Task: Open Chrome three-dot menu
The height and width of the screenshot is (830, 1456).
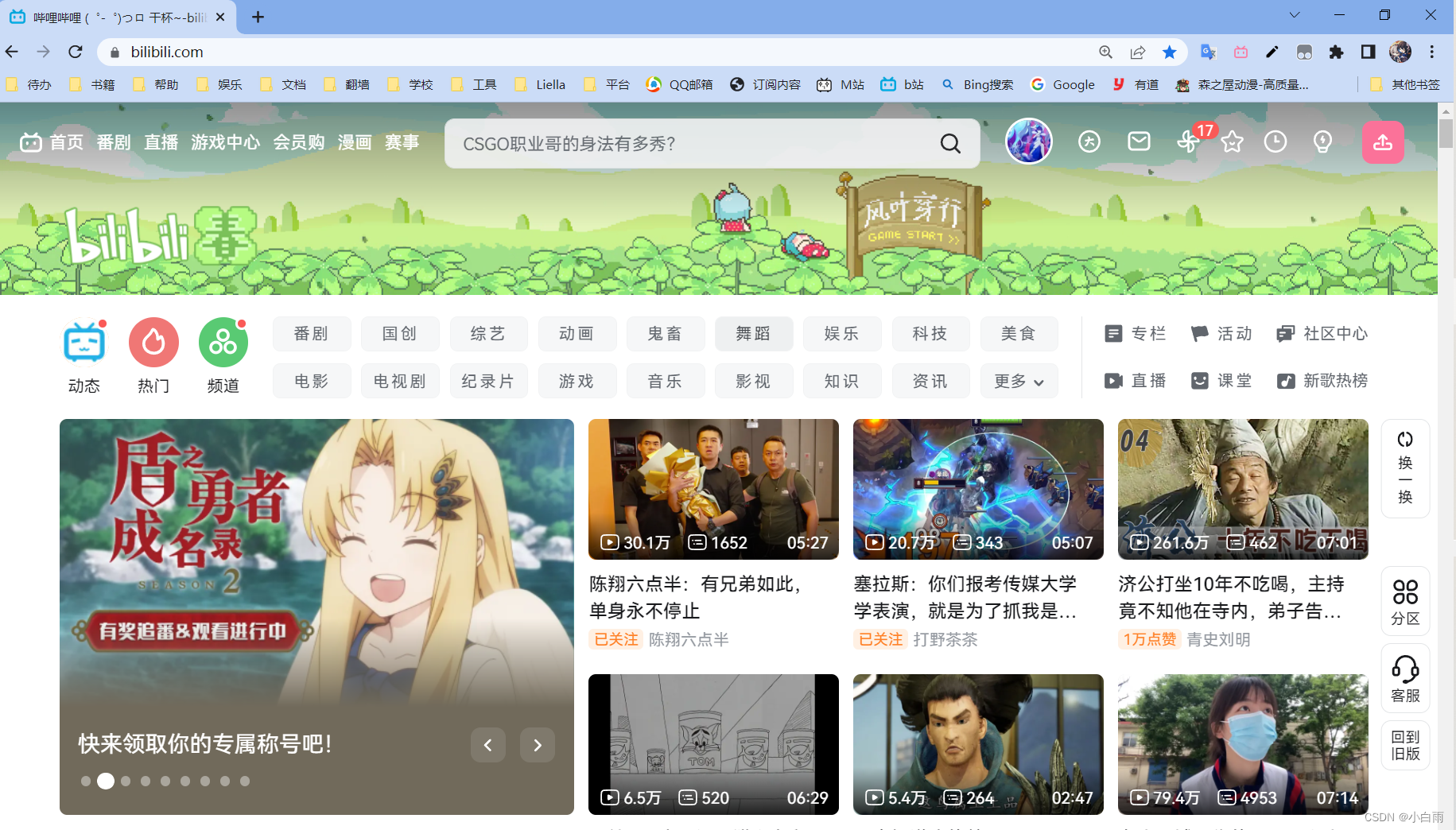Action: [x=1432, y=52]
